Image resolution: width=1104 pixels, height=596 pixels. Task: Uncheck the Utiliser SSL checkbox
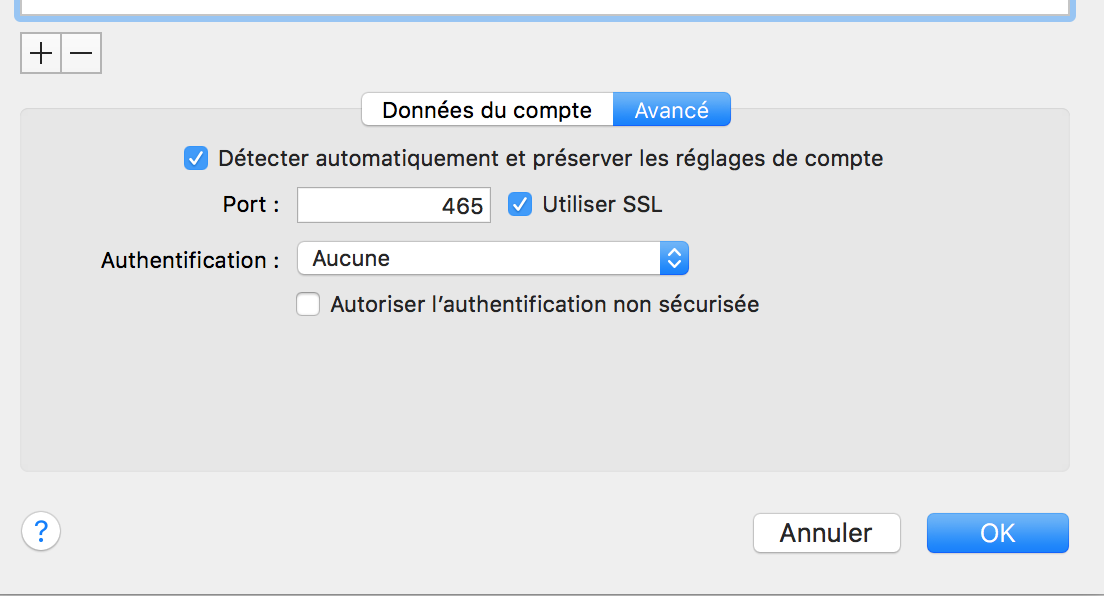coord(520,205)
